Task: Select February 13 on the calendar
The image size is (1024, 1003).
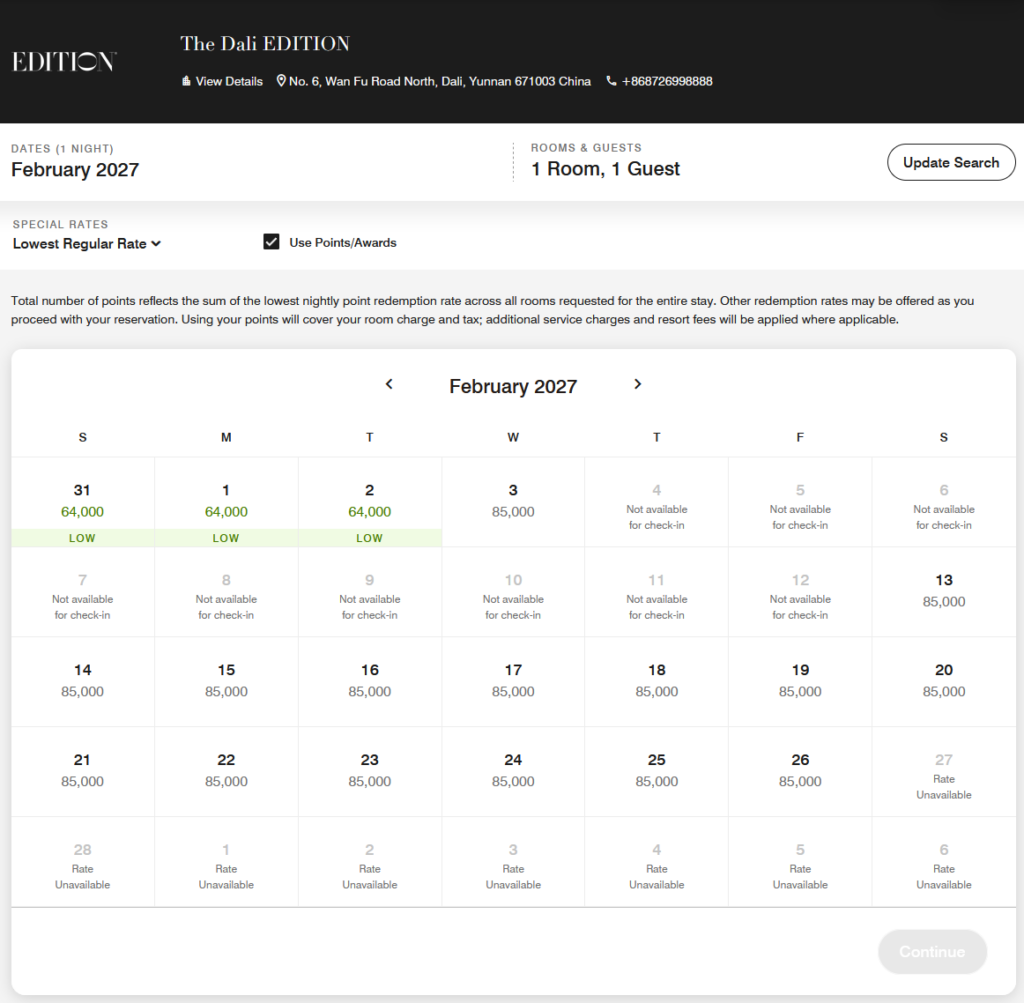Action: pyautogui.click(x=943, y=590)
